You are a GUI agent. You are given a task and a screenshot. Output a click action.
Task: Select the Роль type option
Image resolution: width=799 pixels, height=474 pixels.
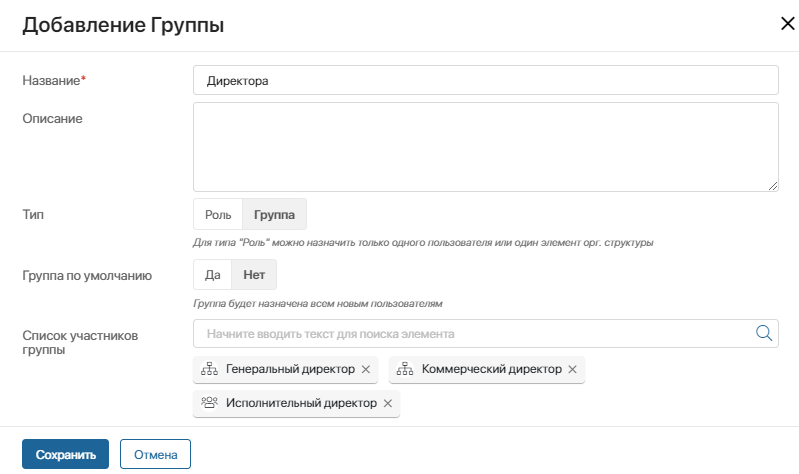[218, 215]
